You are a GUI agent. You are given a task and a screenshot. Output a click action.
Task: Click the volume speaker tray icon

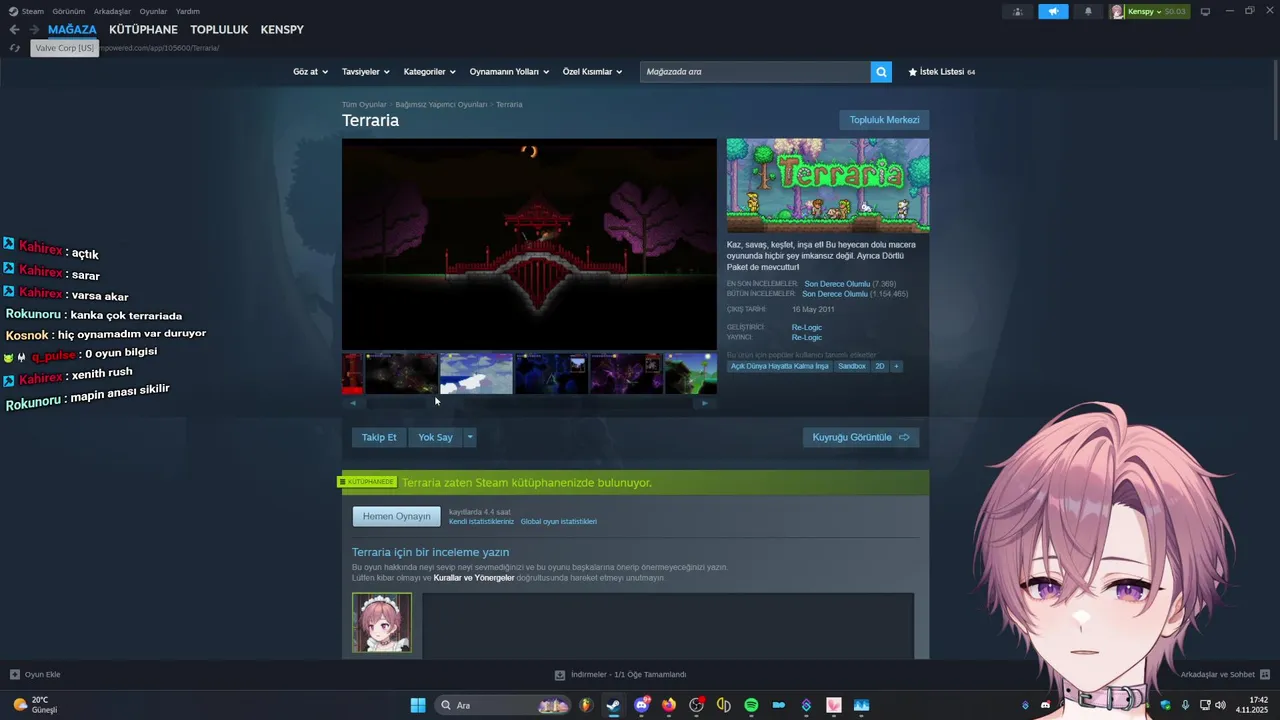pos(1220,705)
